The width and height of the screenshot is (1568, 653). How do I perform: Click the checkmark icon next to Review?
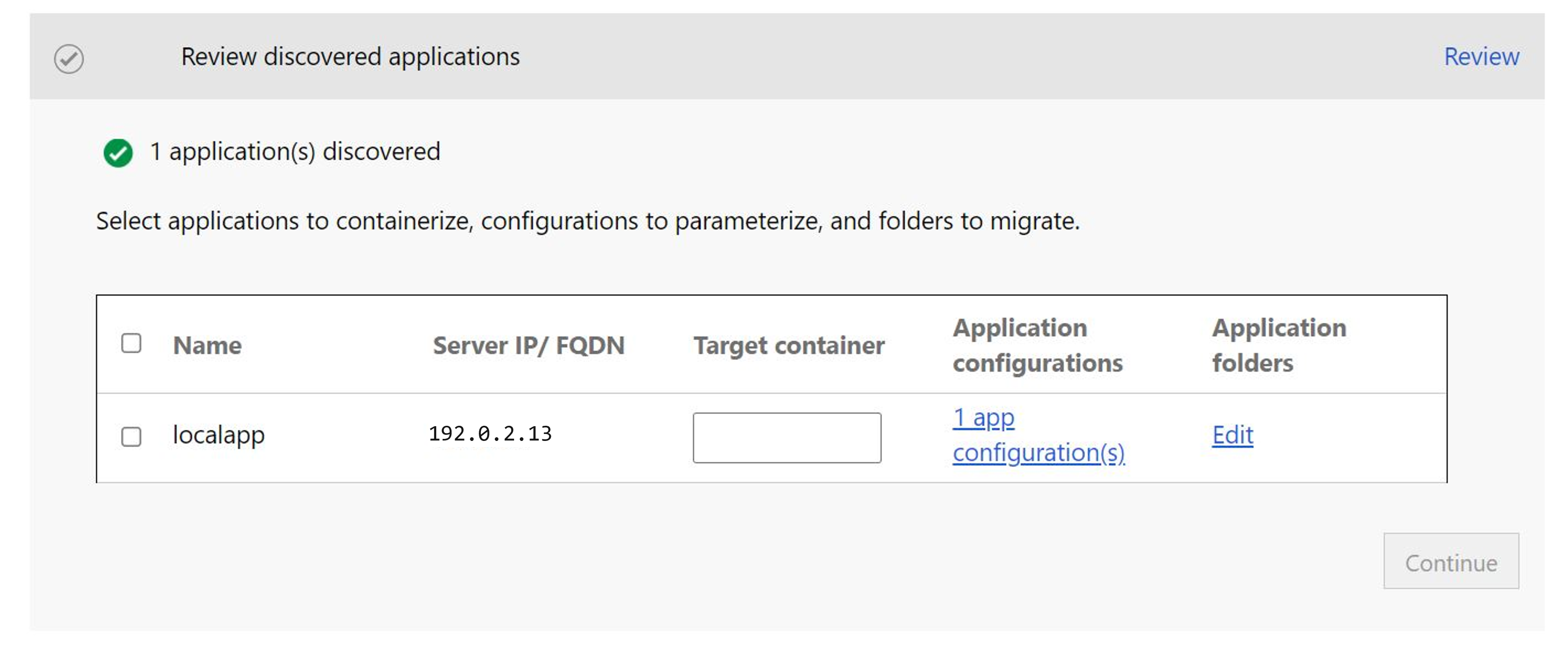pos(67,57)
